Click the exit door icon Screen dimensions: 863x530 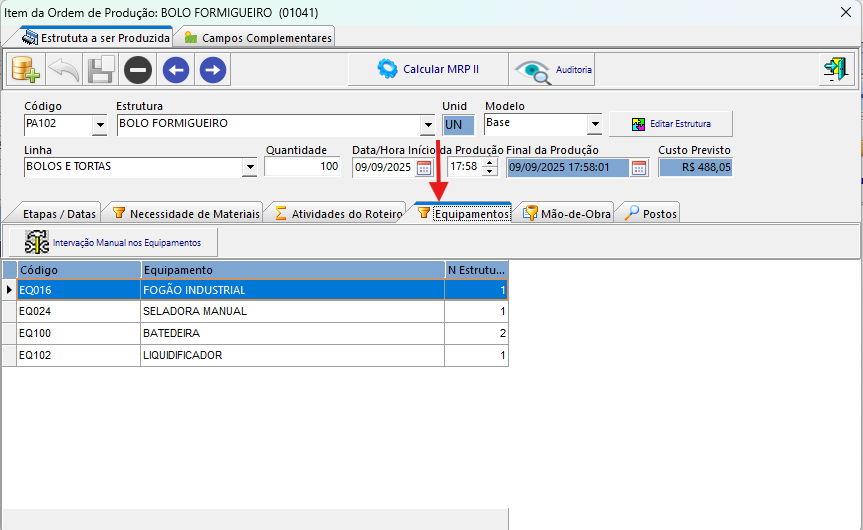click(834, 69)
